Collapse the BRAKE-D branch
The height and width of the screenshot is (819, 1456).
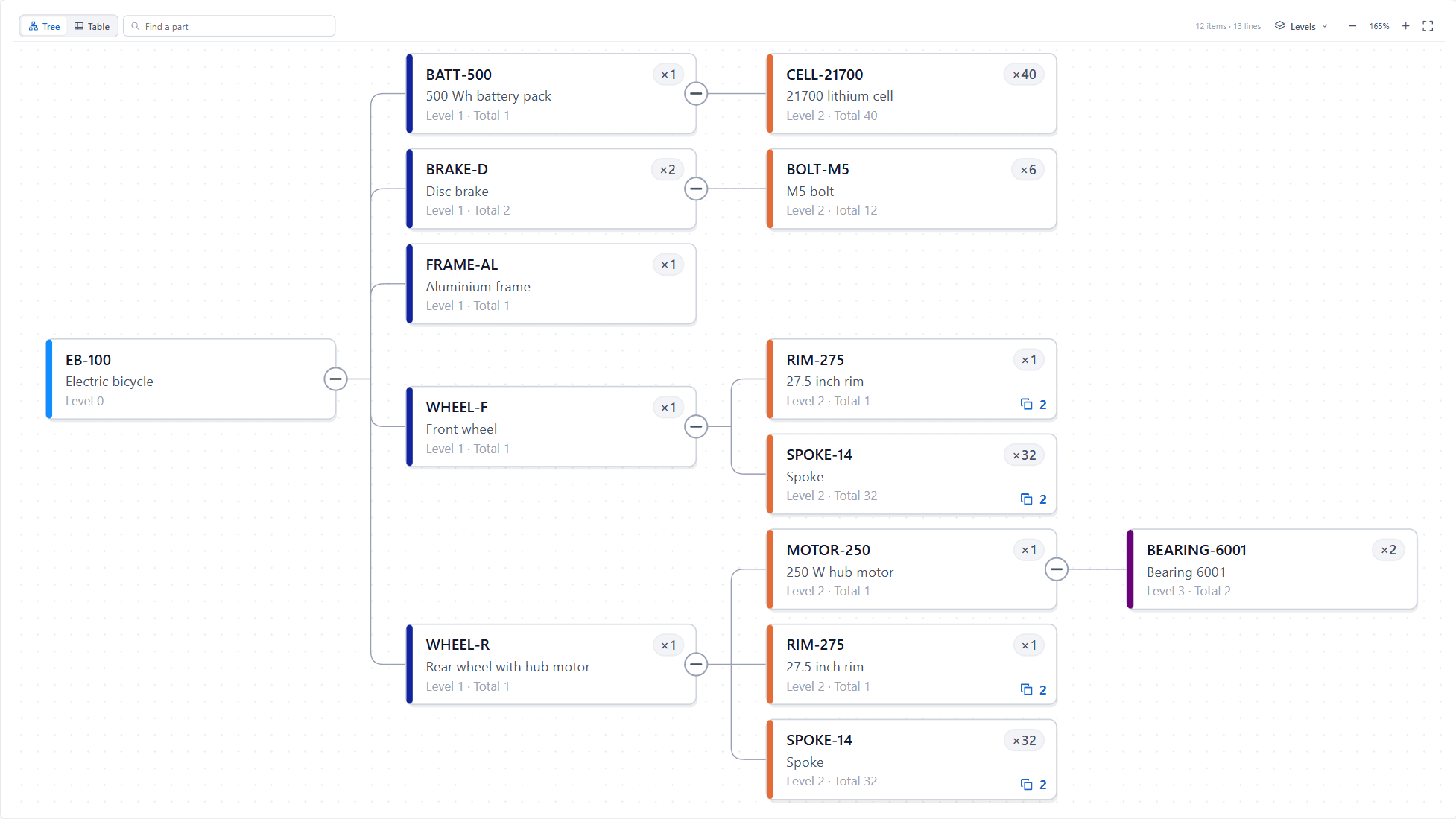(x=696, y=189)
